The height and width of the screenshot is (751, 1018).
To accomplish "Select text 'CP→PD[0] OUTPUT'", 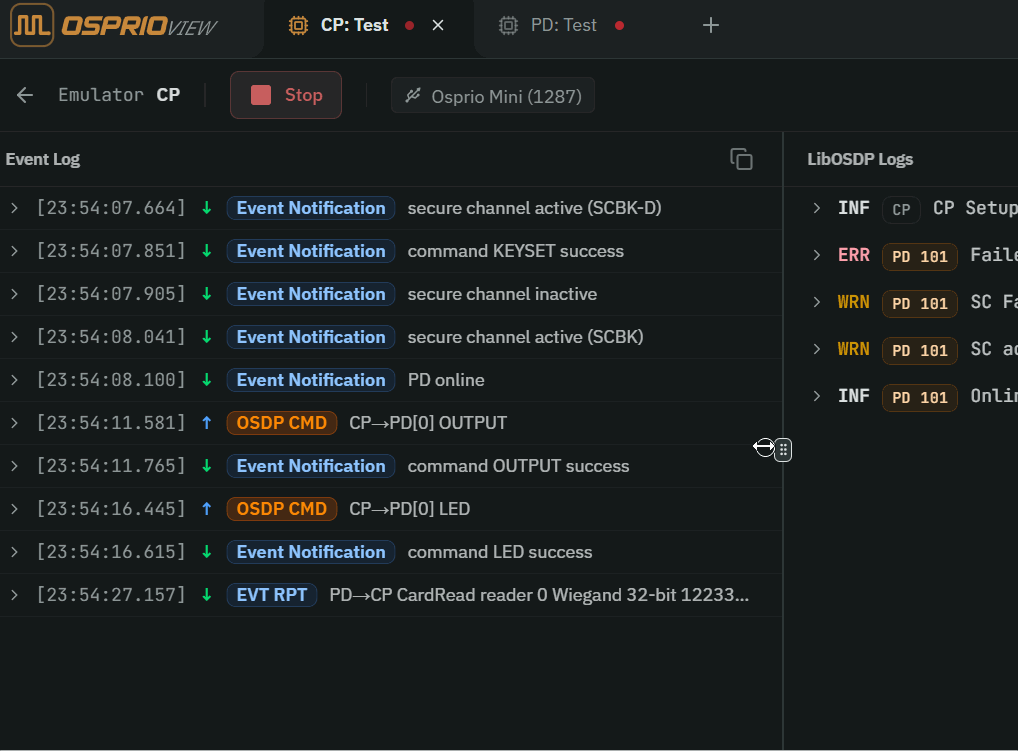I will pyautogui.click(x=428, y=423).
